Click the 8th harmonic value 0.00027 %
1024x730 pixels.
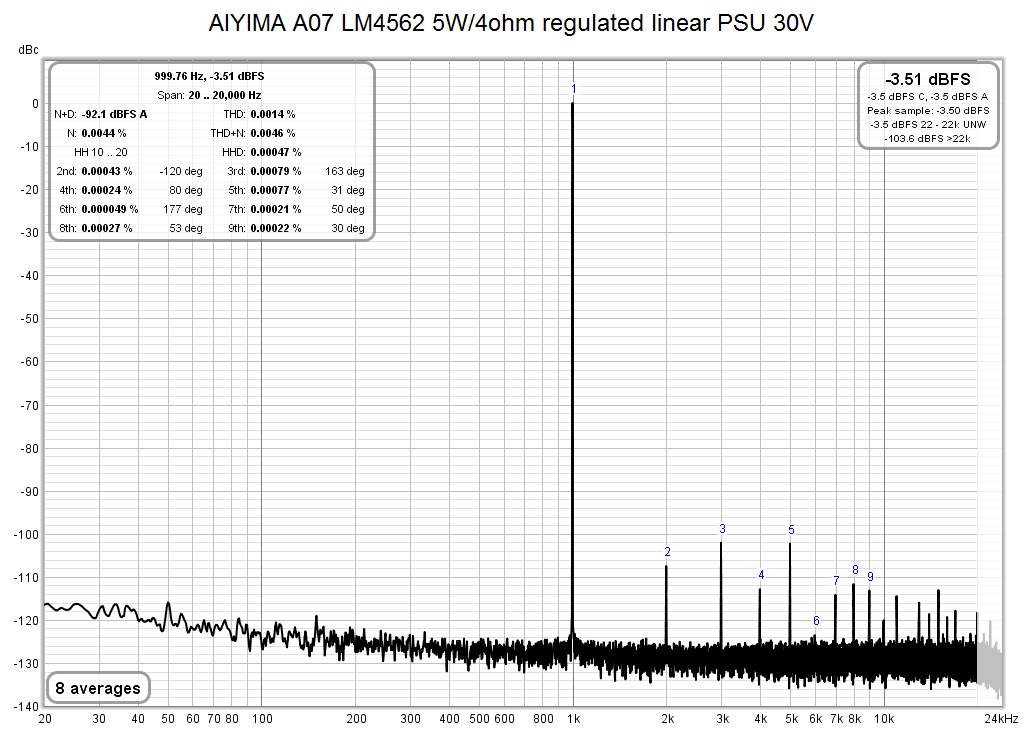click(106, 228)
